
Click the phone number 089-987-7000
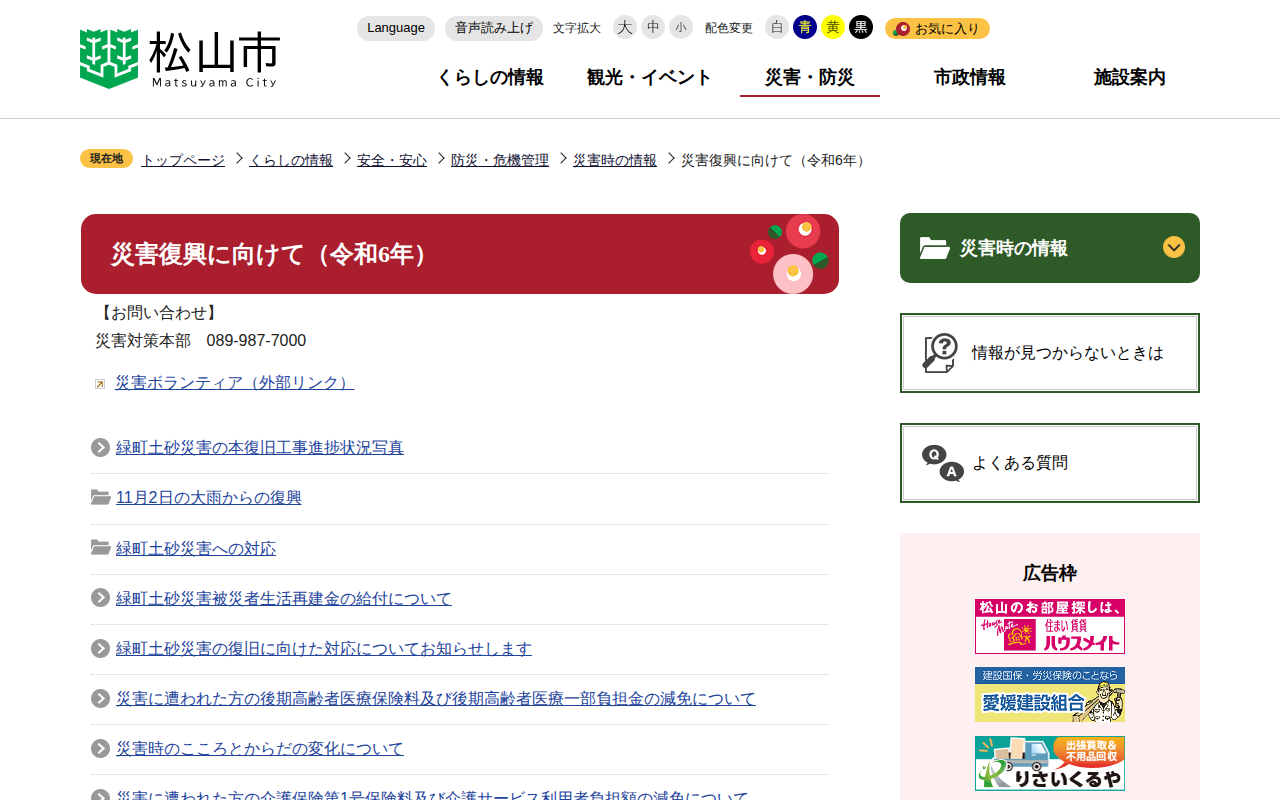256,341
